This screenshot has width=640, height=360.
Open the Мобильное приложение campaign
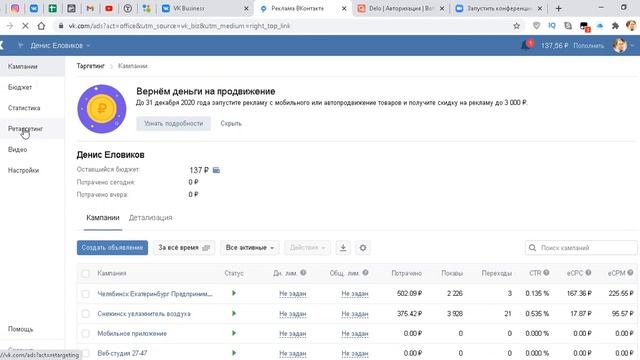point(132,333)
